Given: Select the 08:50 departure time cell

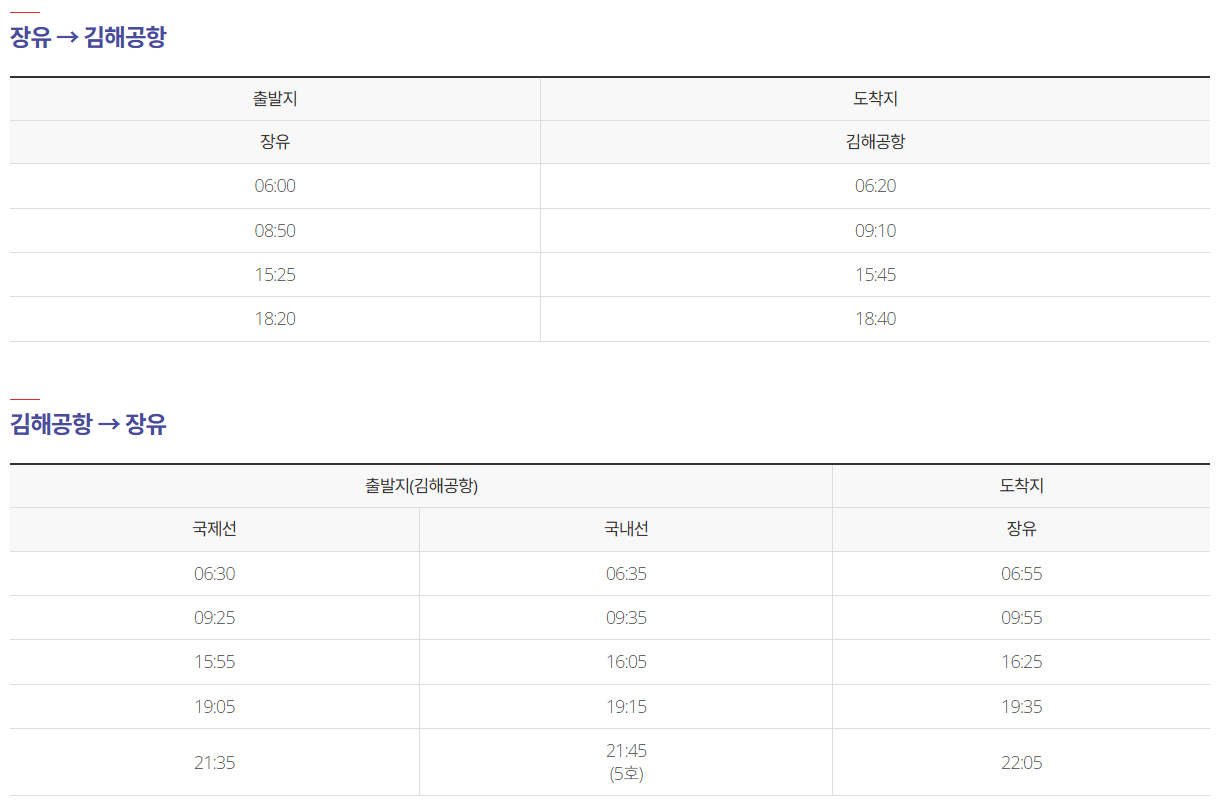Looking at the screenshot, I should pyautogui.click(x=274, y=230).
